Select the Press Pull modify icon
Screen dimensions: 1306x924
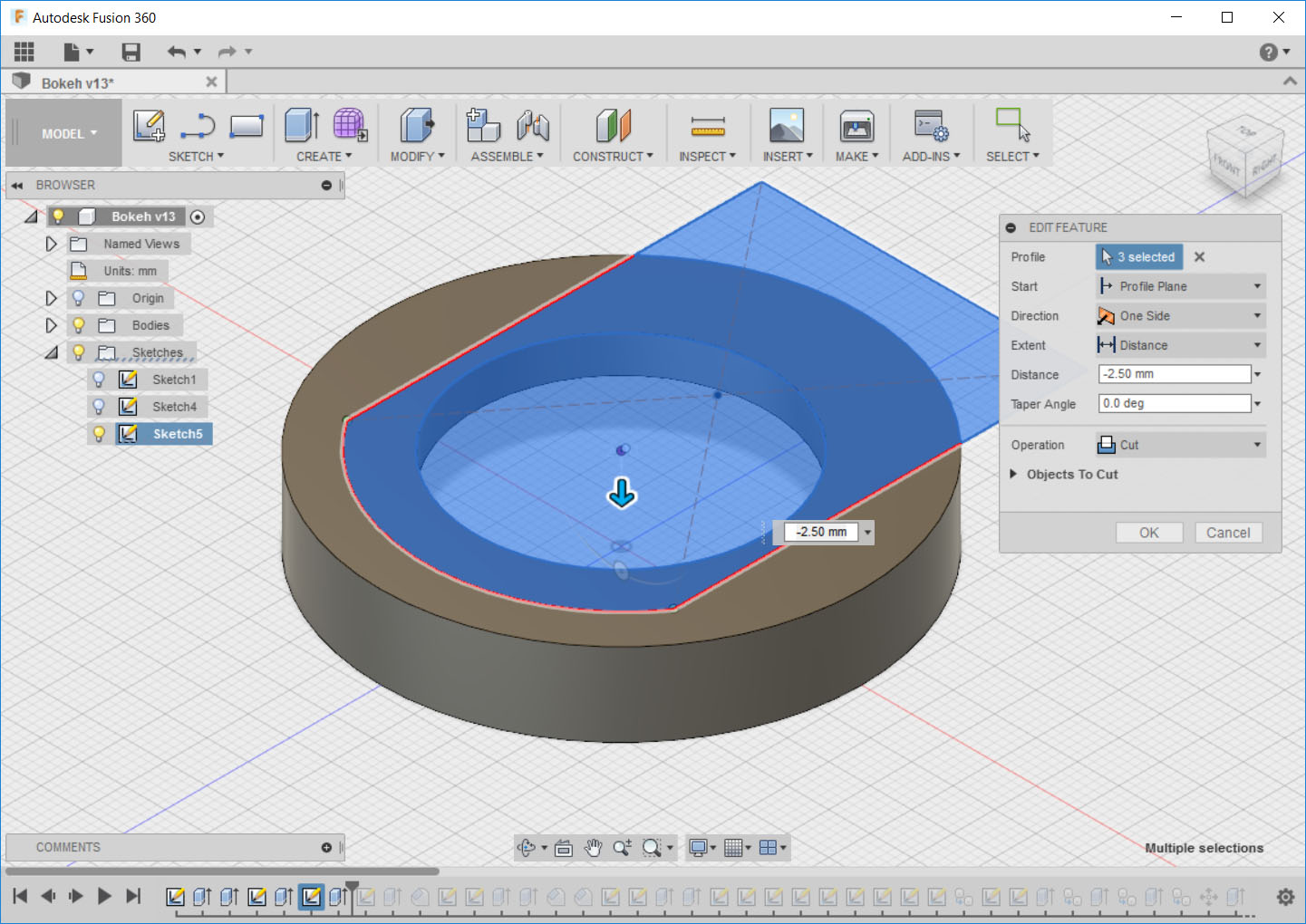[x=417, y=126]
